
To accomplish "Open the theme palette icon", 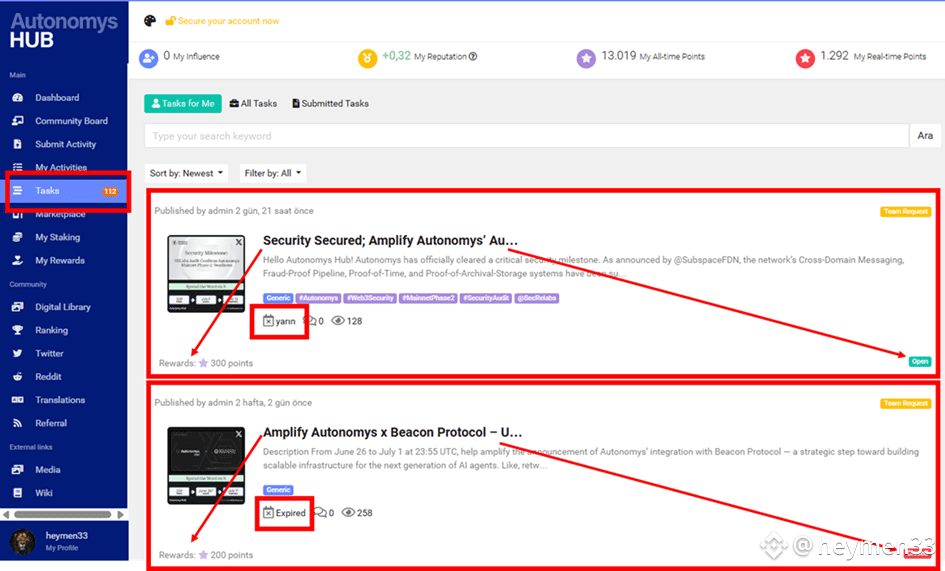I will [149, 21].
